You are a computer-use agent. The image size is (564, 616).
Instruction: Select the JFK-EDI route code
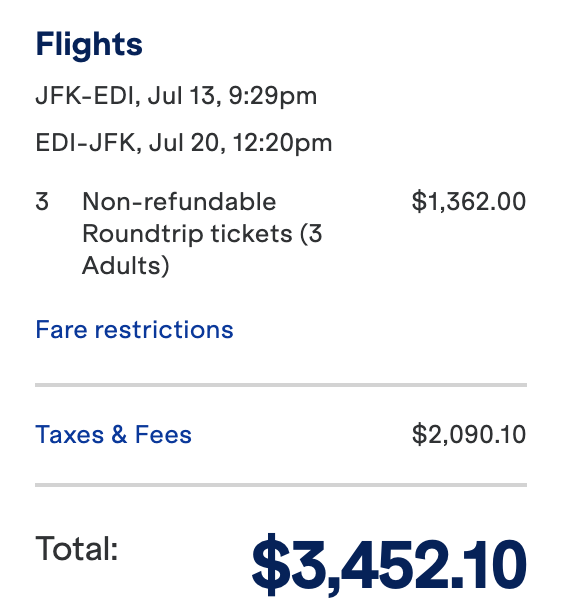pyautogui.click(x=84, y=96)
